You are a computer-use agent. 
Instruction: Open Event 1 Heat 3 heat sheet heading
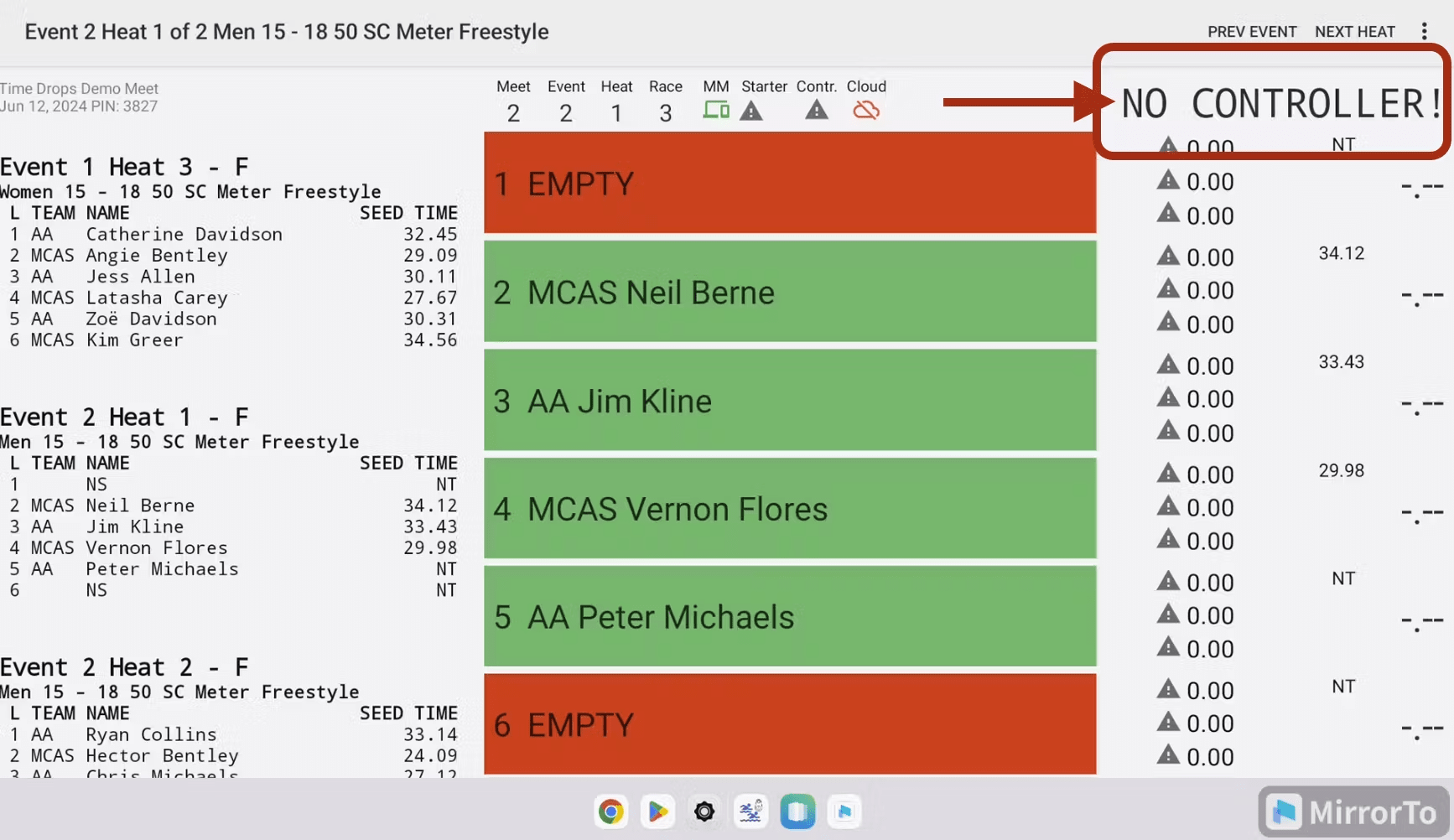tap(124, 167)
